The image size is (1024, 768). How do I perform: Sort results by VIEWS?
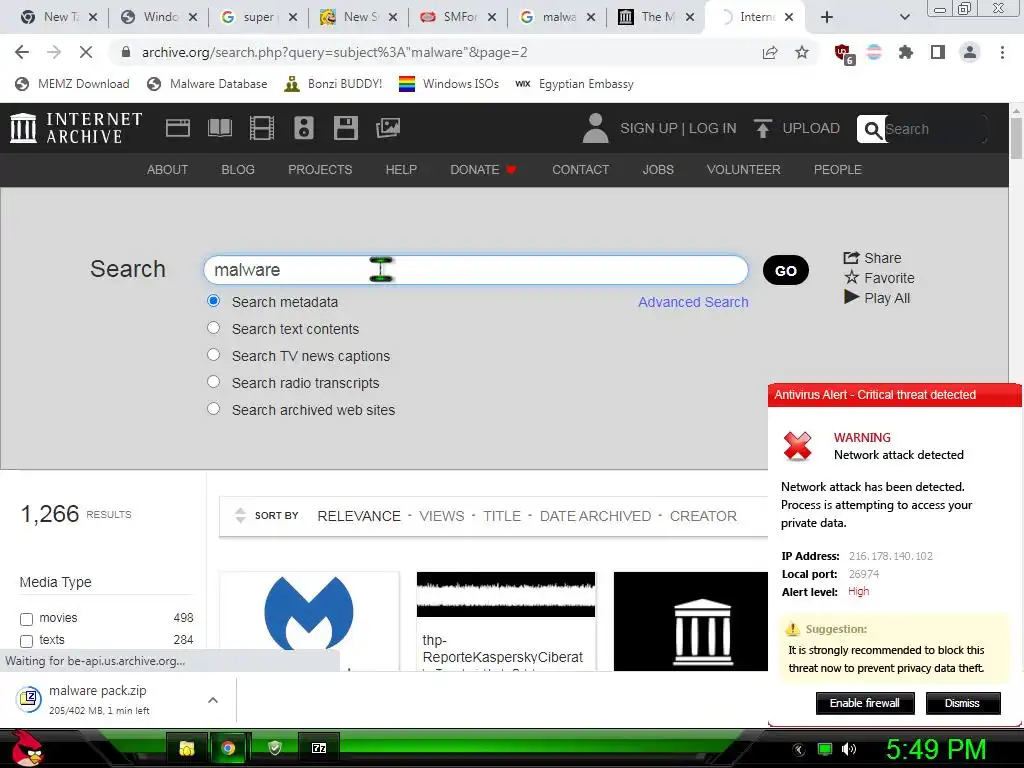[x=441, y=516]
